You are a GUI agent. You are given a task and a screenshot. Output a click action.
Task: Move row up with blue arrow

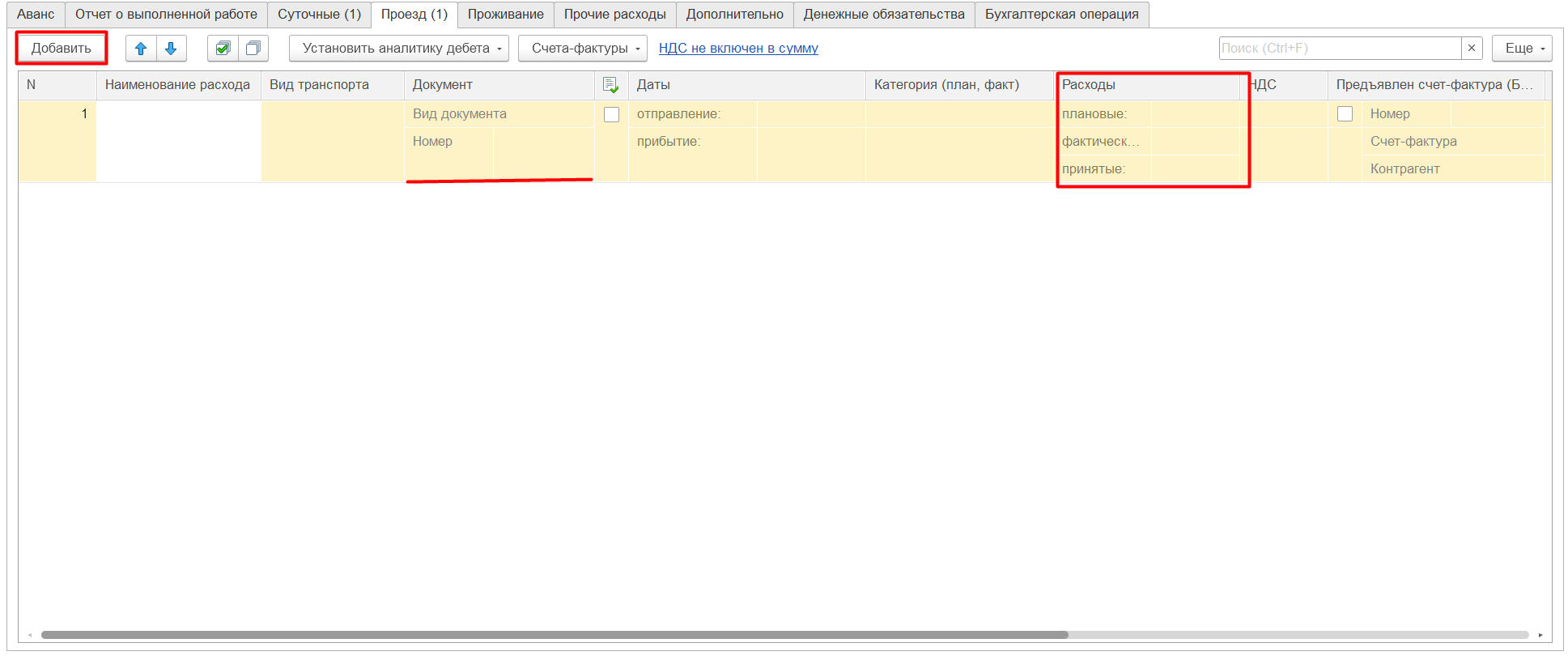pyautogui.click(x=141, y=49)
